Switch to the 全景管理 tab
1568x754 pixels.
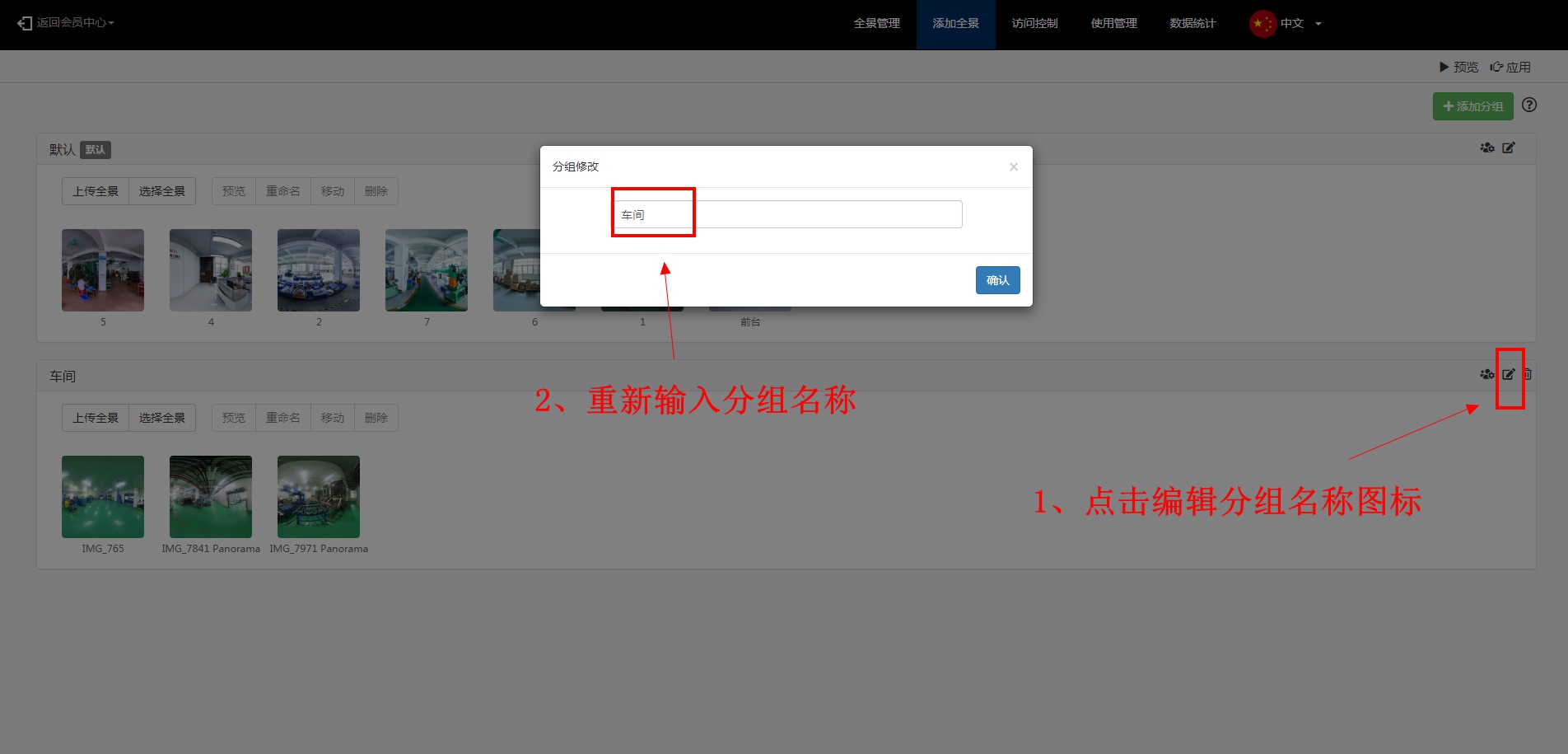[x=876, y=24]
